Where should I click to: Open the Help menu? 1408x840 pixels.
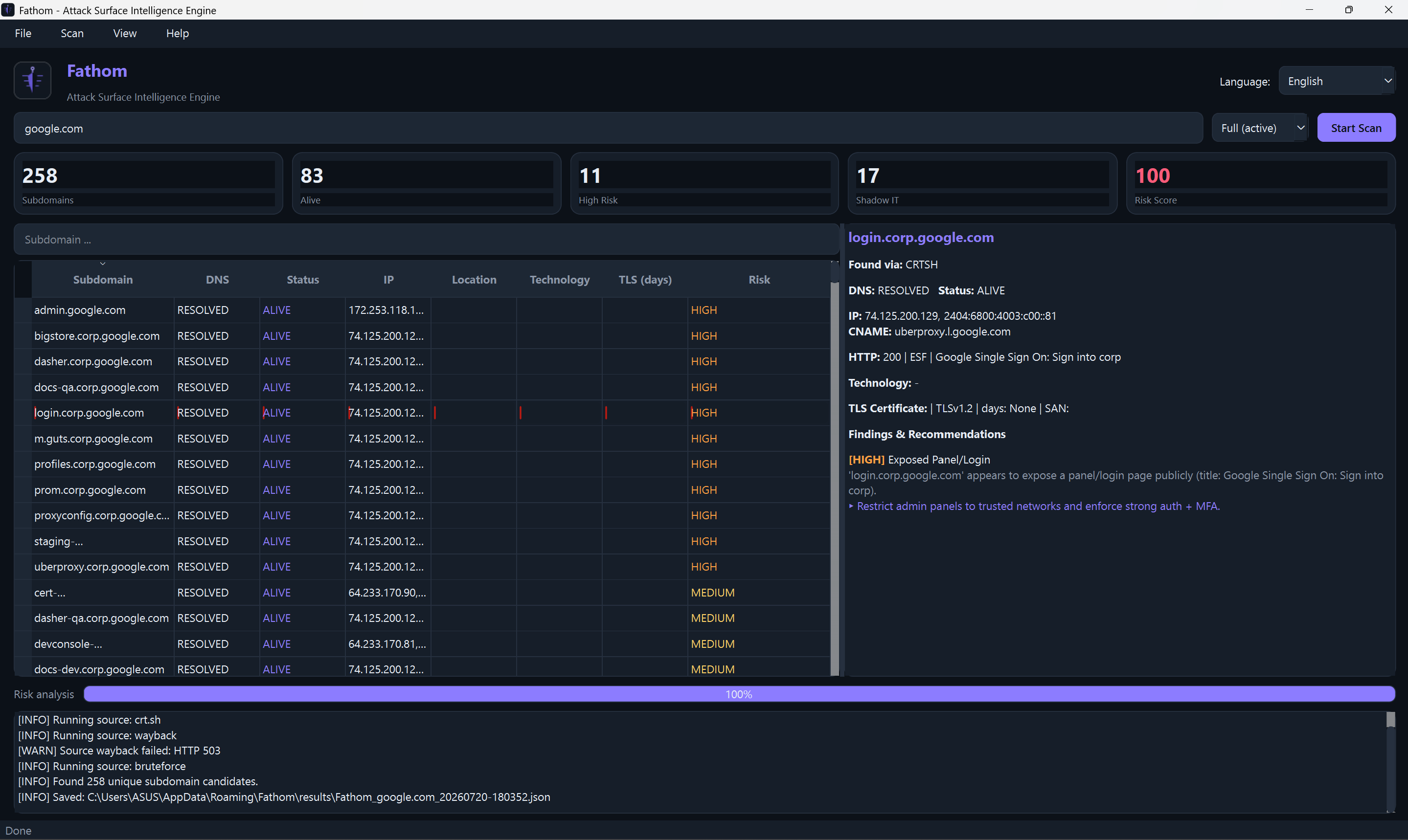pyautogui.click(x=177, y=33)
